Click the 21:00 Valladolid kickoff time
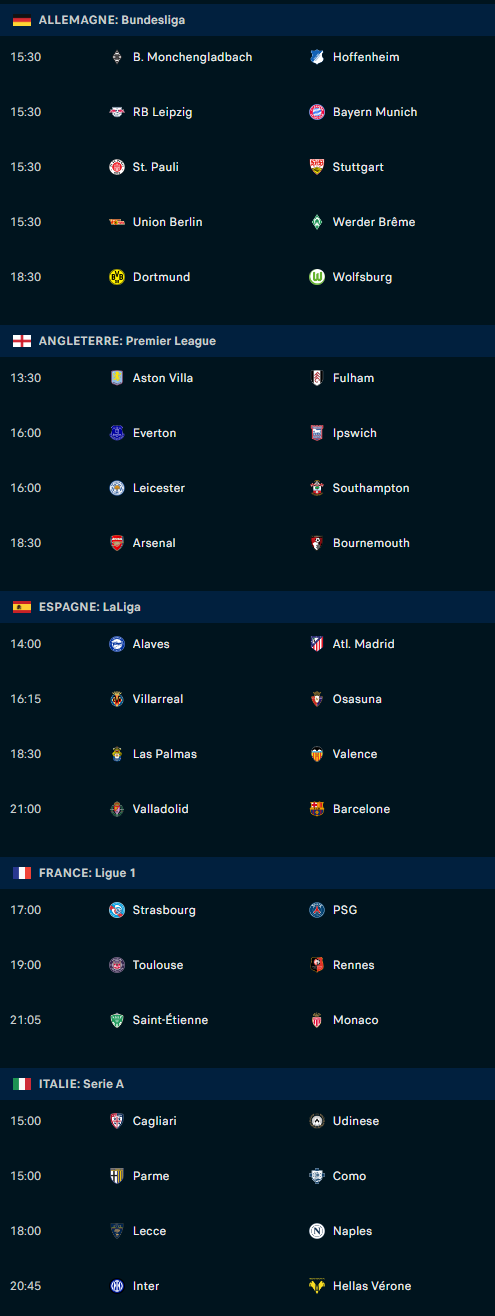 tap(25, 809)
